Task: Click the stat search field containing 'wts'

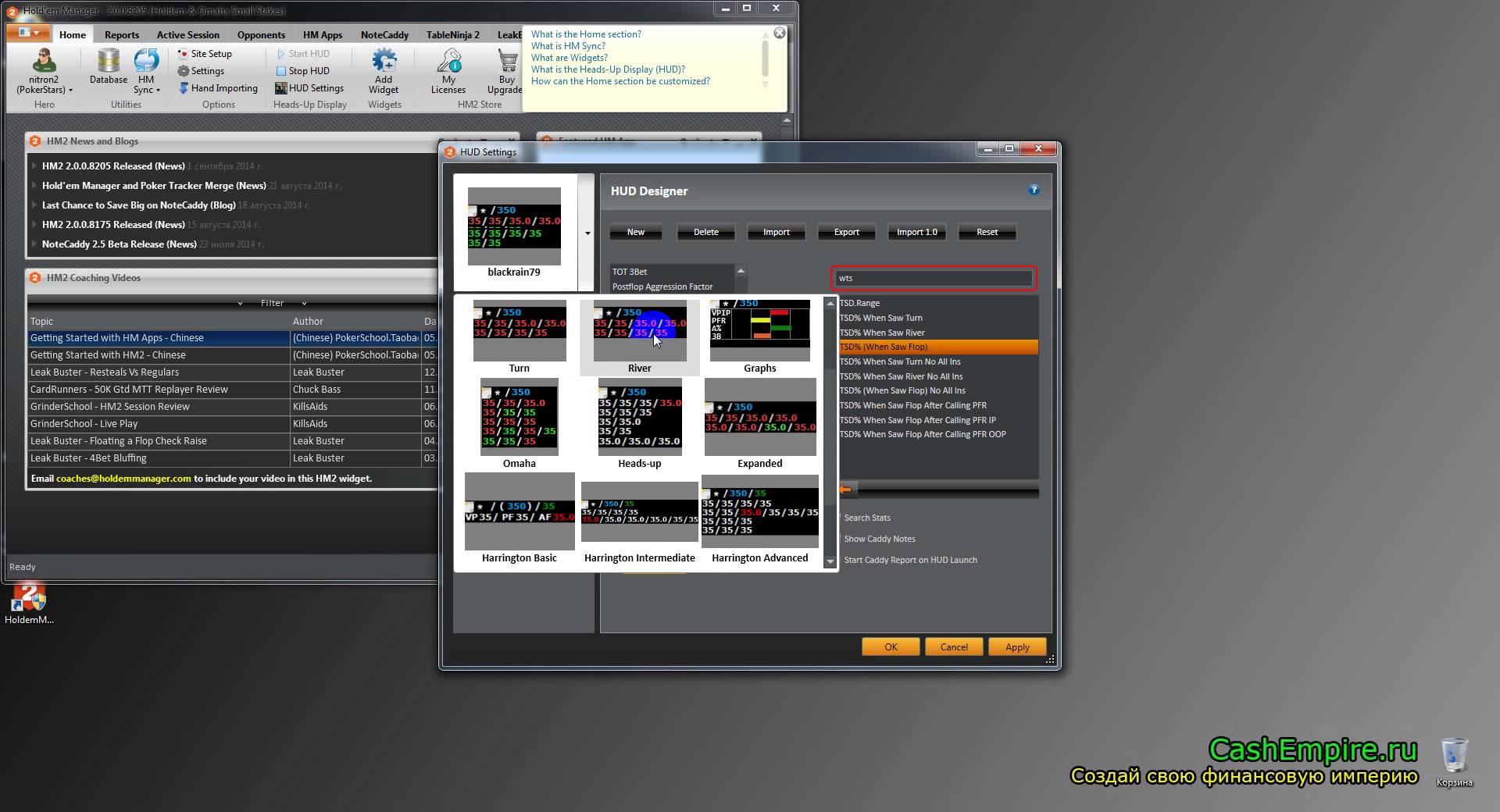Action: pos(932,278)
